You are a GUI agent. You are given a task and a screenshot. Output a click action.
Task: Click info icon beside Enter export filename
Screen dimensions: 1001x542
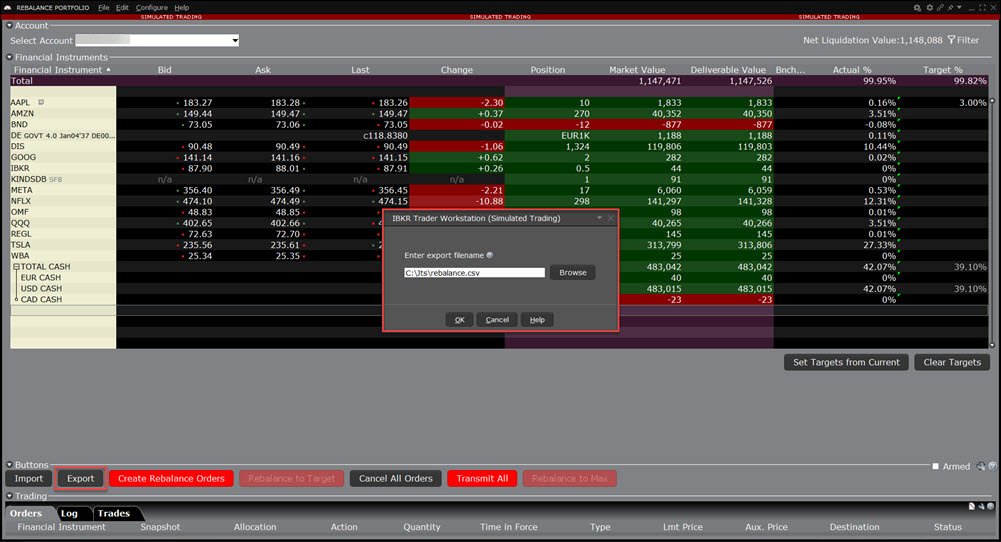click(x=490, y=255)
